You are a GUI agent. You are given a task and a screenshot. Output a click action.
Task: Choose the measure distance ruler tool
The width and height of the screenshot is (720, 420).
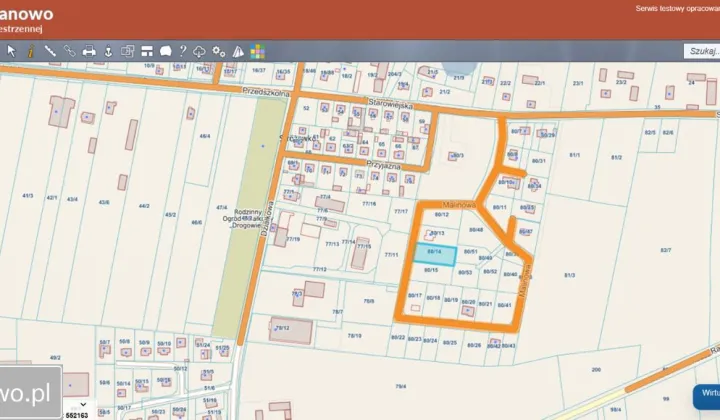50,51
